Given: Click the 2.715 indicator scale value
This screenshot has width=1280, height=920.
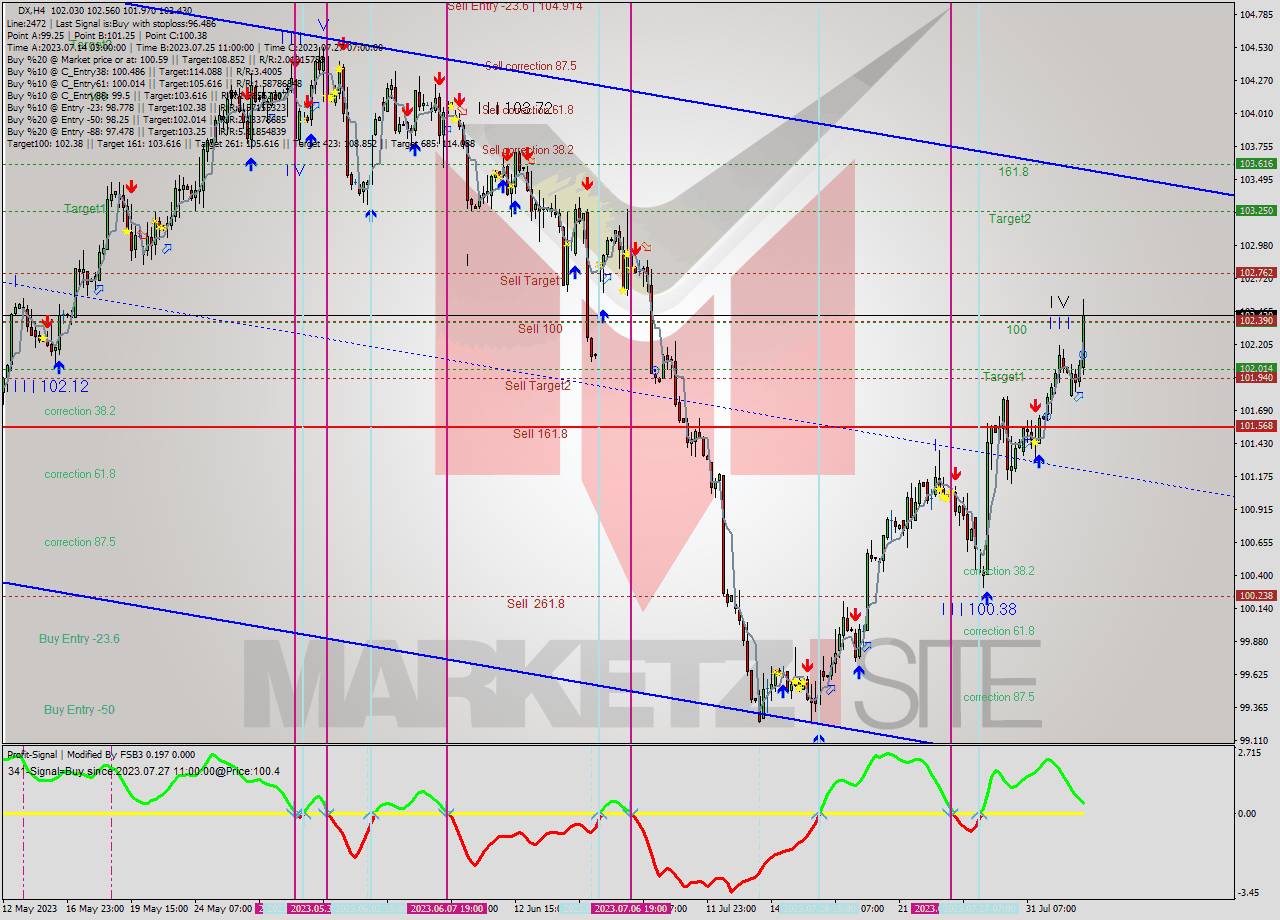Looking at the screenshot, I should coord(1251,752).
